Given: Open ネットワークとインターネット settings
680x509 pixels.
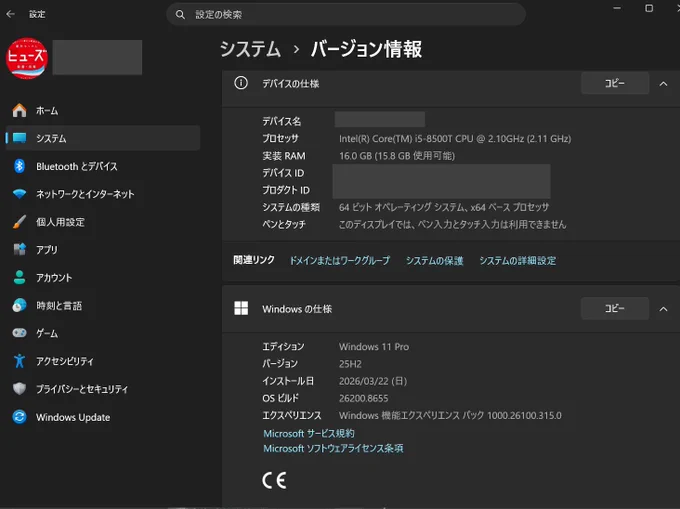Looking at the screenshot, I should [102, 194].
